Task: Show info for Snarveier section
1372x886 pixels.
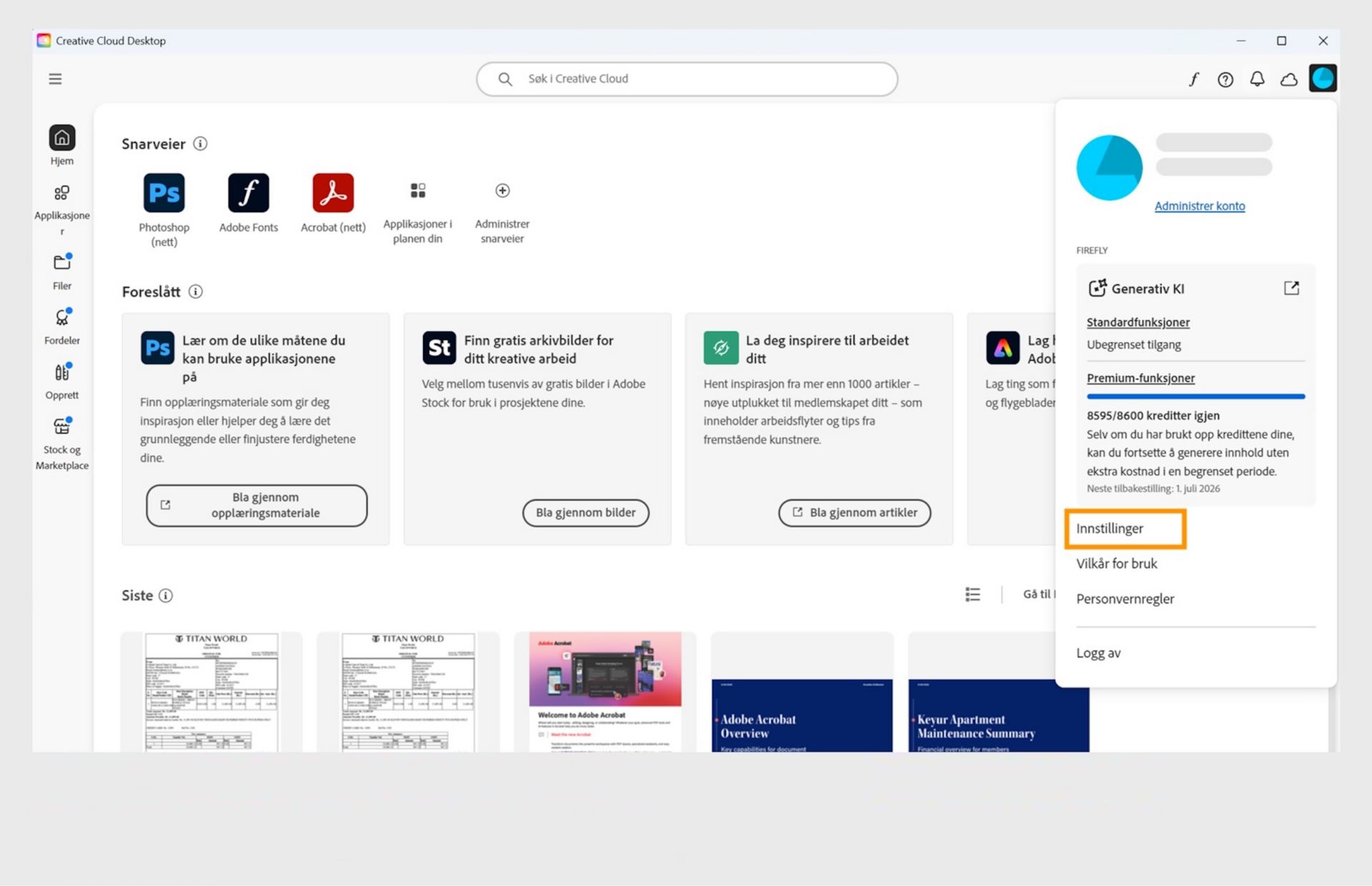Action: pyautogui.click(x=201, y=144)
